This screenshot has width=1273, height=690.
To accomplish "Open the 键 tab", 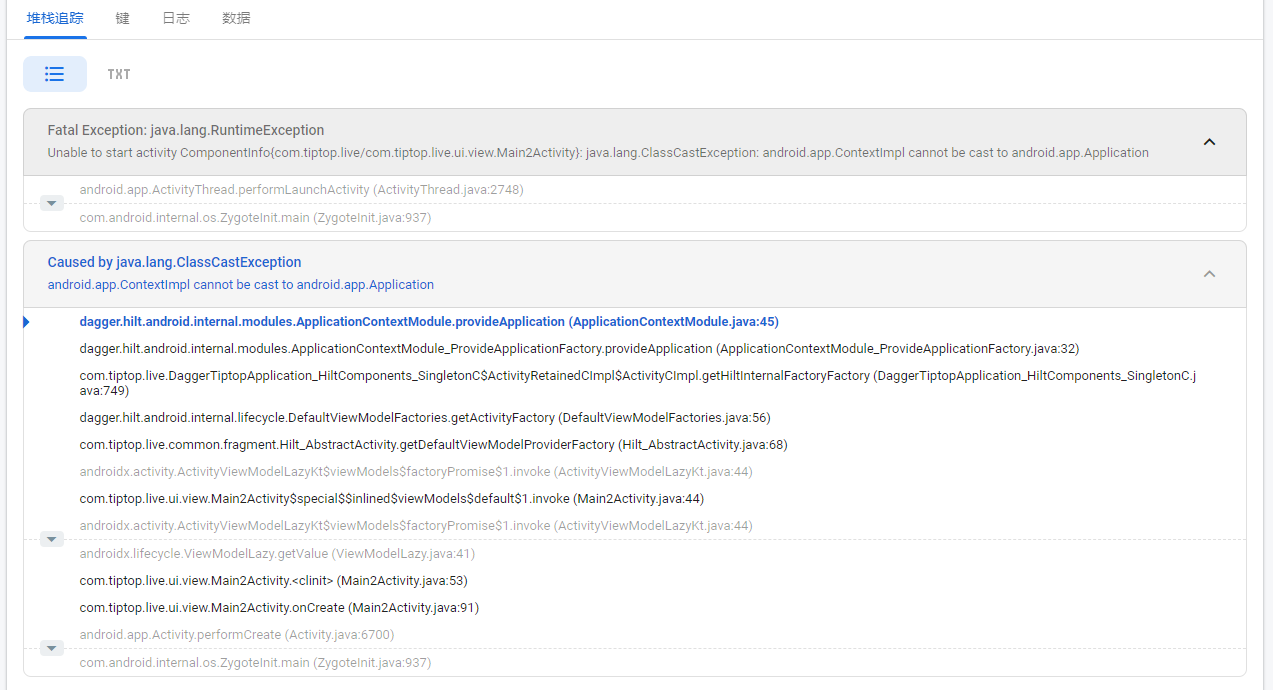I will (x=122, y=18).
